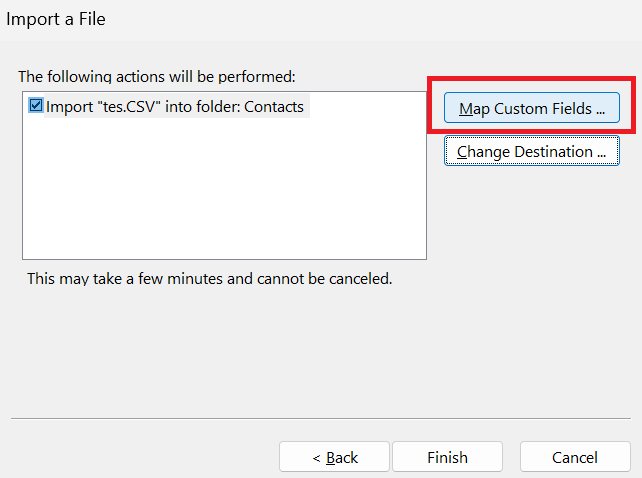Click the Change Destination button

coord(532,152)
